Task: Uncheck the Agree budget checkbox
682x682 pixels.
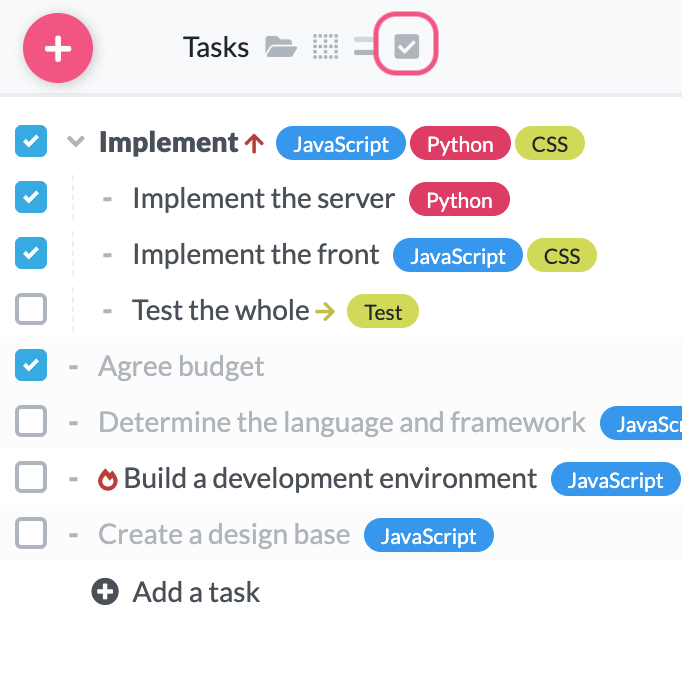Action: coord(31,366)
